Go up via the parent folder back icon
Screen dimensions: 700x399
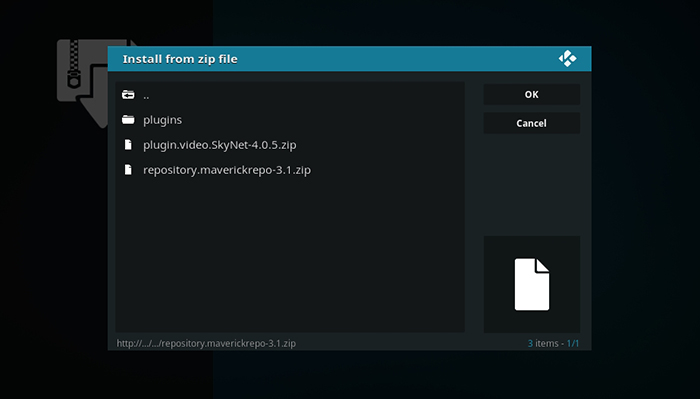pos(128,95)
